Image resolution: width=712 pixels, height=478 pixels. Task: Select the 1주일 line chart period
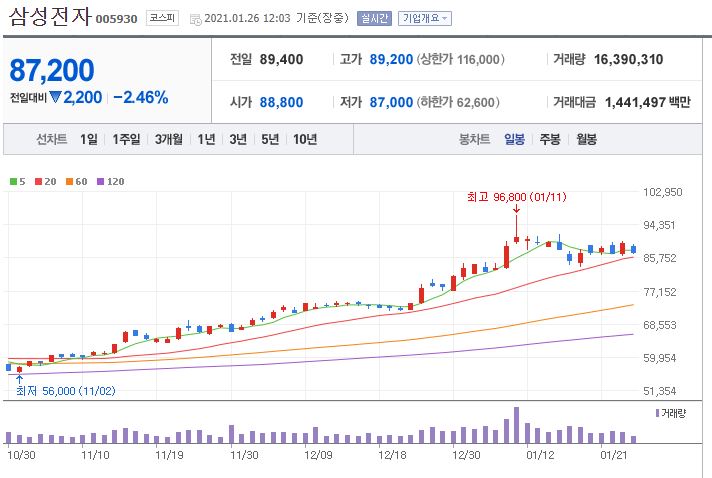point(126,139)
